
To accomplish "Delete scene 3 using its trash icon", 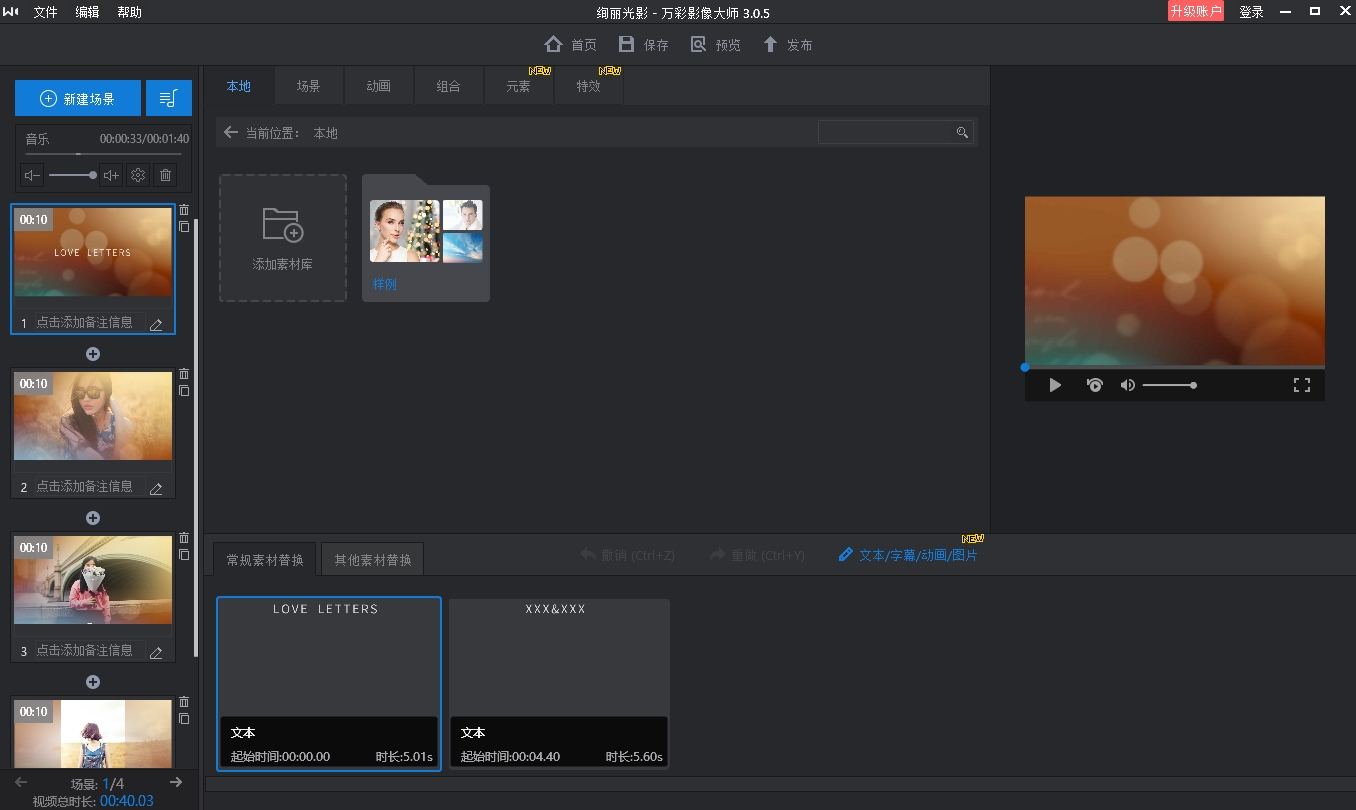I will (x=184, y=538).
